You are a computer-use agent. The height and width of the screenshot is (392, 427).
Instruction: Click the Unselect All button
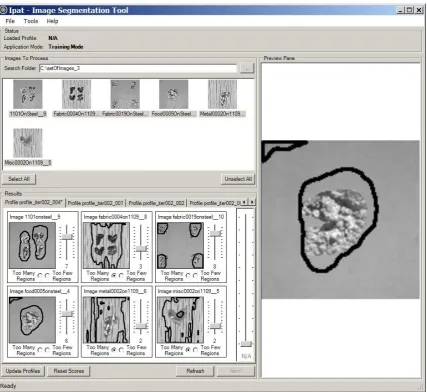pyautogui.click(x=238, y=179)
